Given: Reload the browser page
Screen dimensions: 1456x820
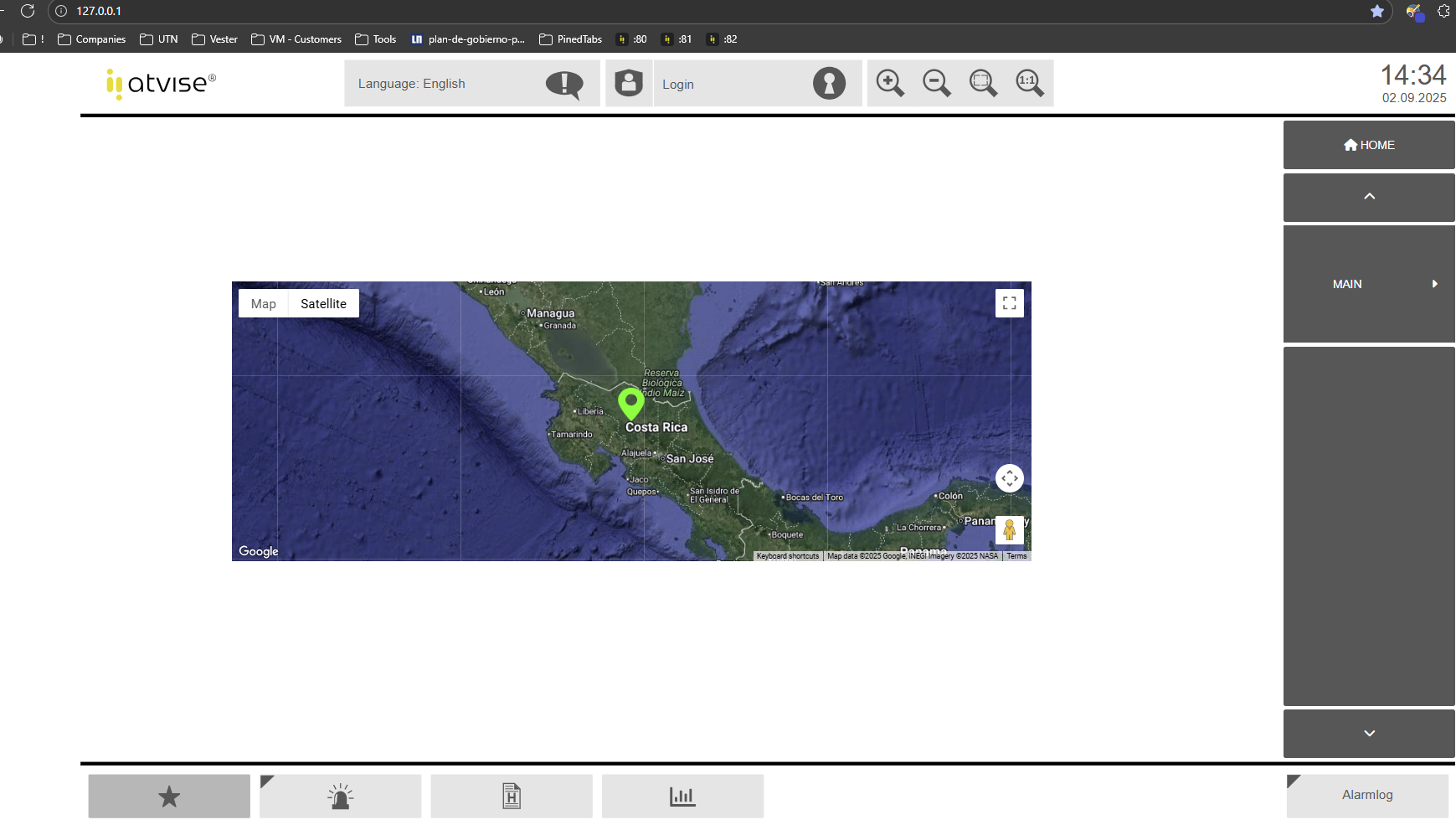Looking at the screenshot, I should click(28, 11).
